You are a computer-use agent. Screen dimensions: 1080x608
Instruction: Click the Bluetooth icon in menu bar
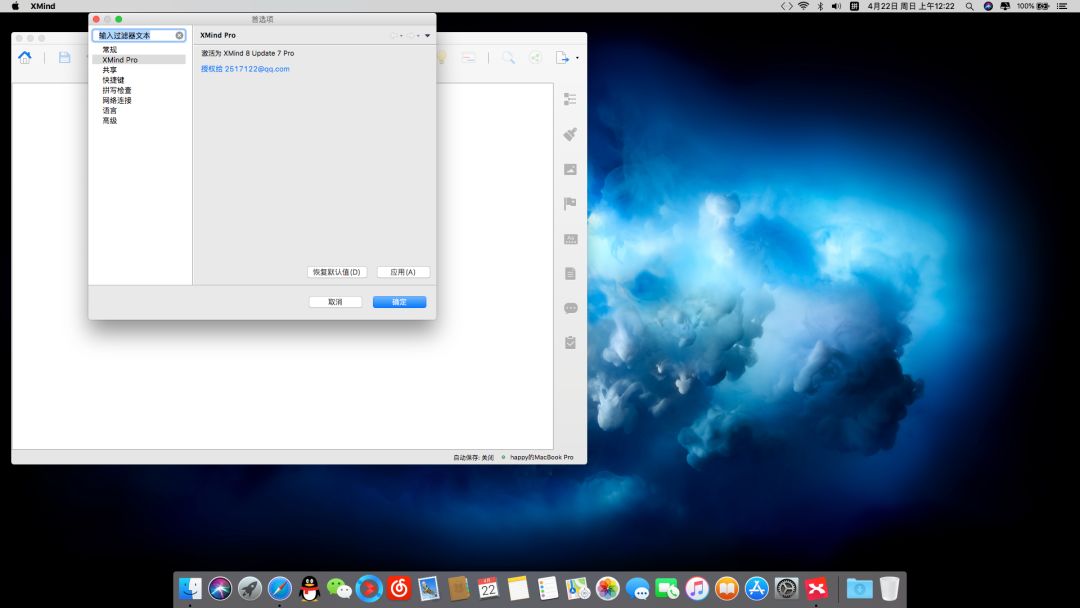(820, 6)
